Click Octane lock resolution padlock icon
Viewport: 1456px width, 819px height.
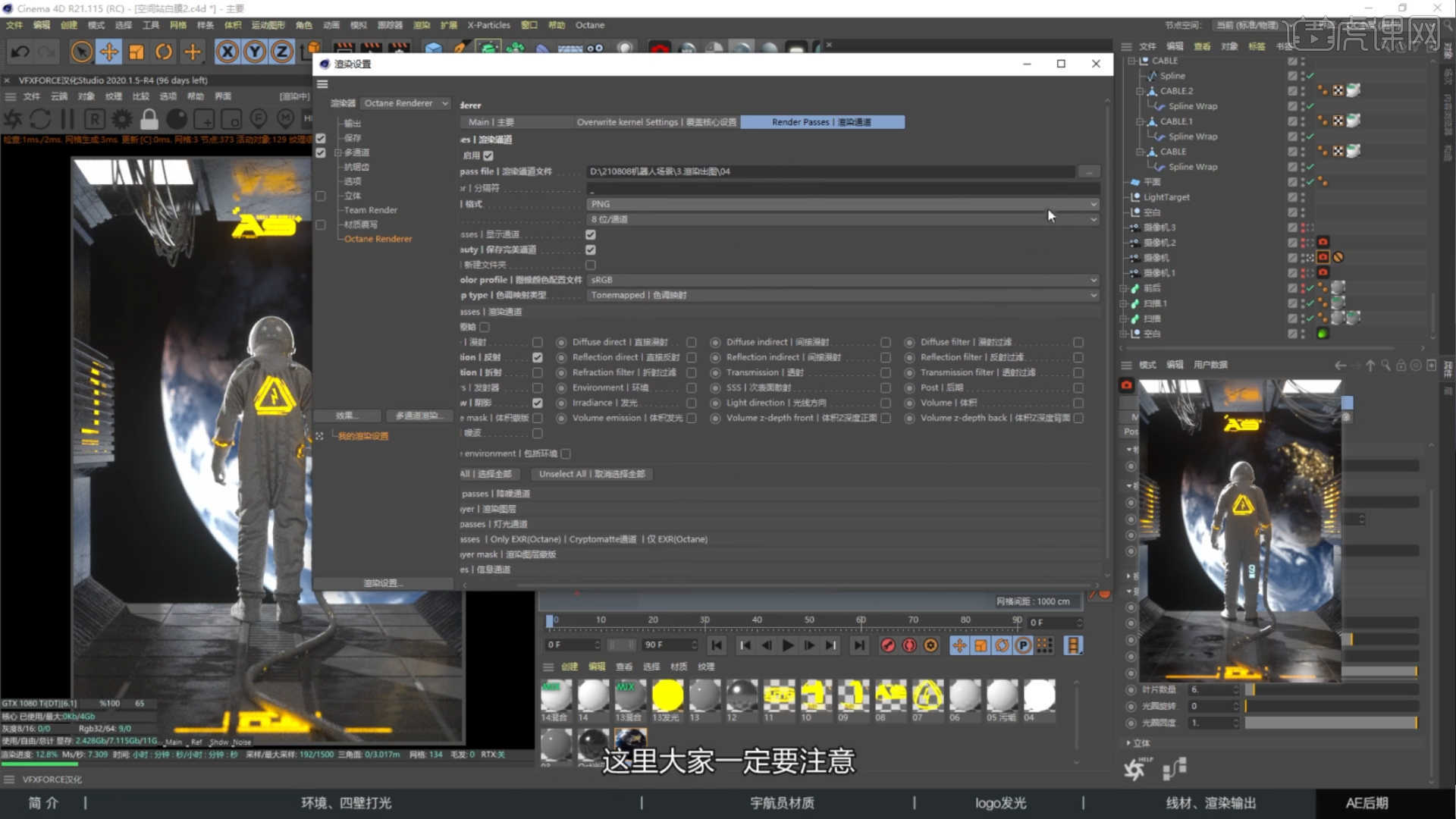tap(149, 119)
